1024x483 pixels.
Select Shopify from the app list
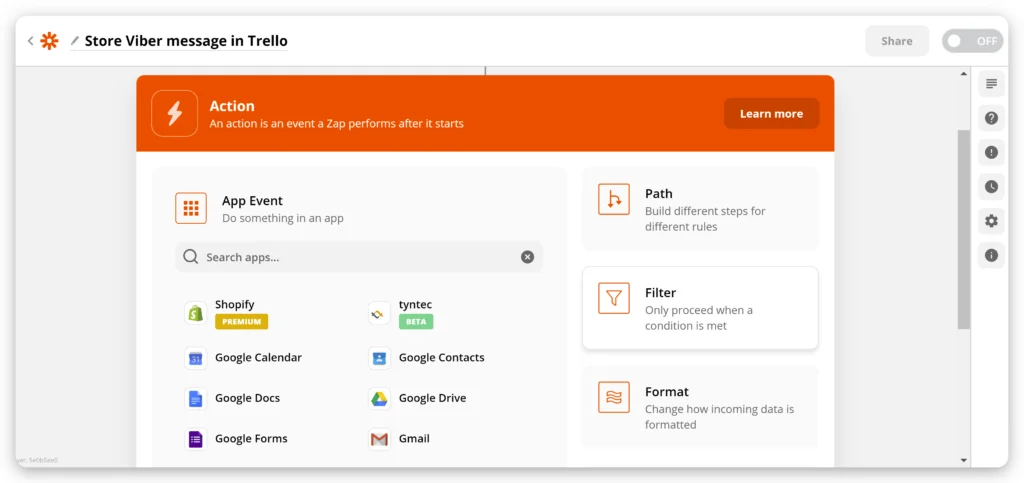[234, 305]
